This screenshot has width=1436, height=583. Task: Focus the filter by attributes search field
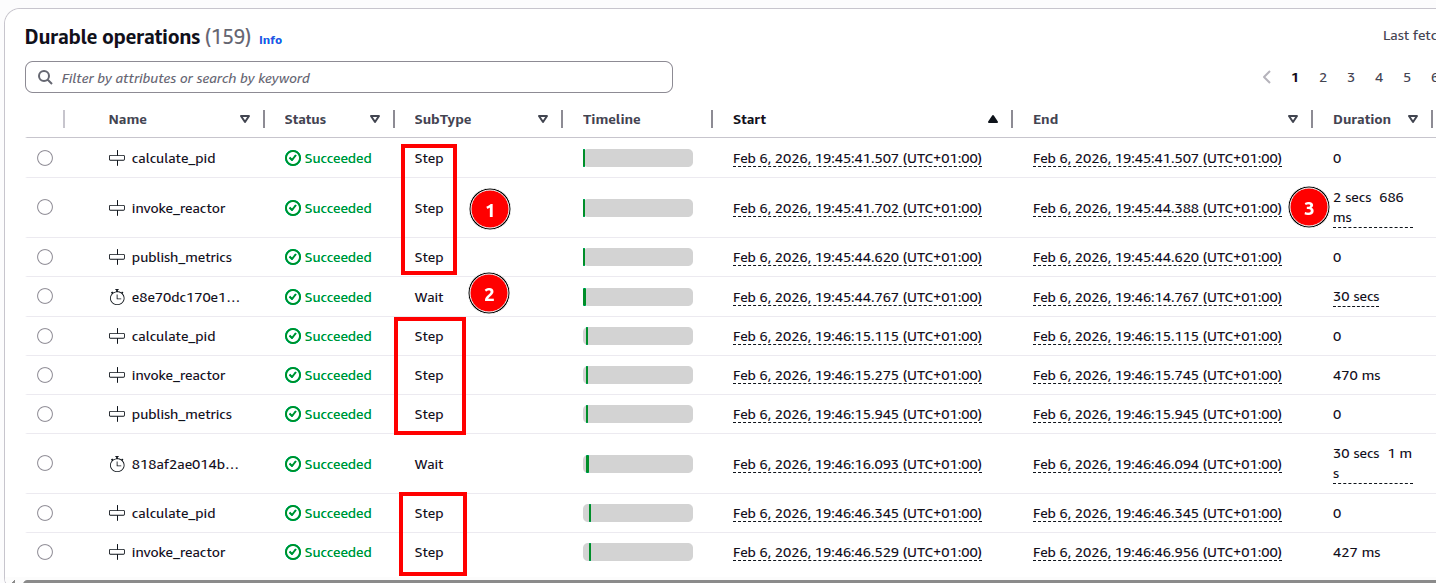pos(349,77)
